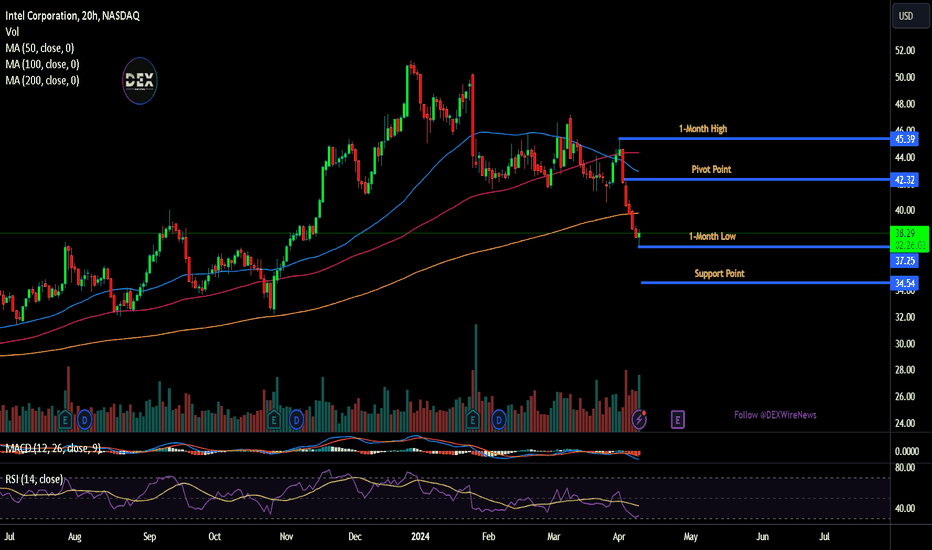Image resolution: width=932 pixels, height=550 pixels.
Task: Click the May label on time axis
Action: [690, 537]
